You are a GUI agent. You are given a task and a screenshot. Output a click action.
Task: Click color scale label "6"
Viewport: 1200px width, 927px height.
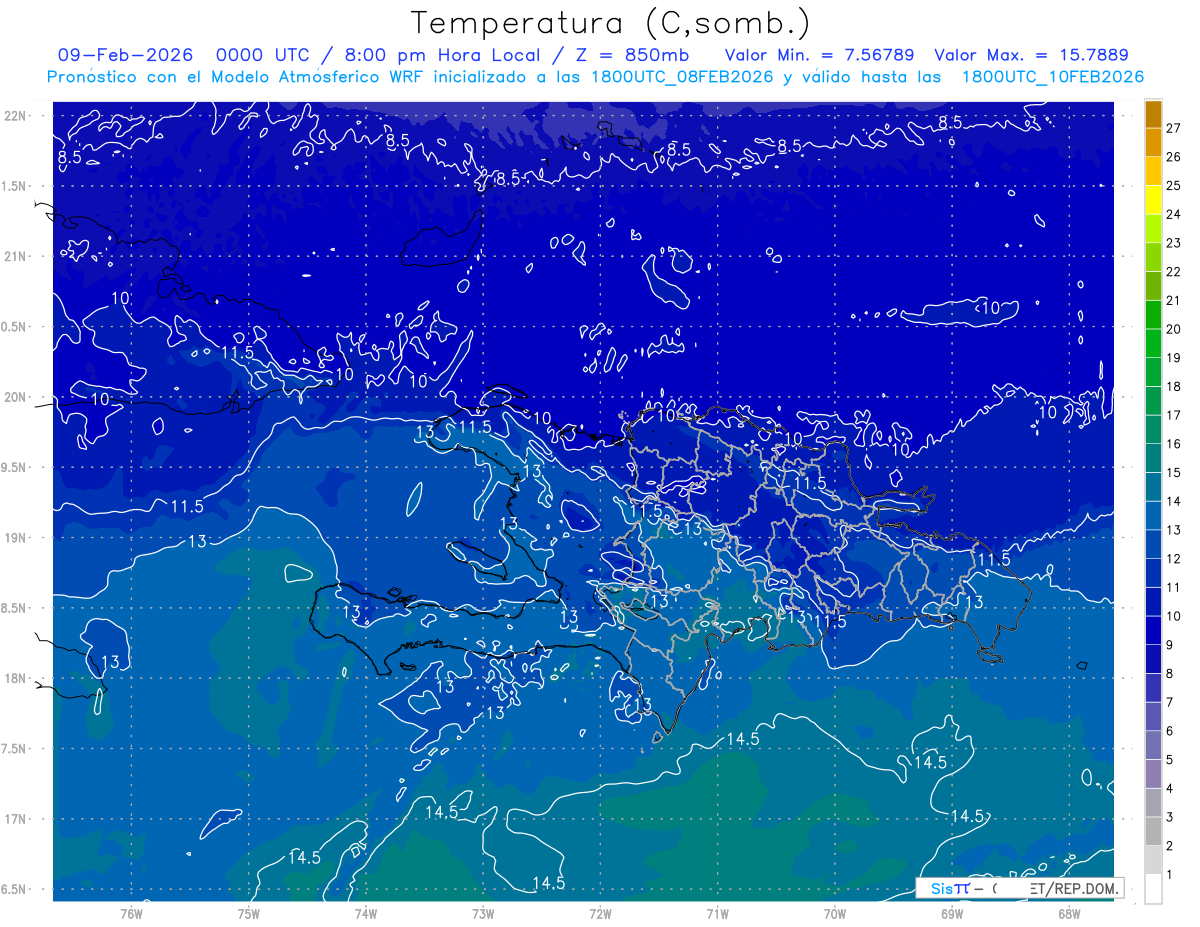click(1170, 732)
